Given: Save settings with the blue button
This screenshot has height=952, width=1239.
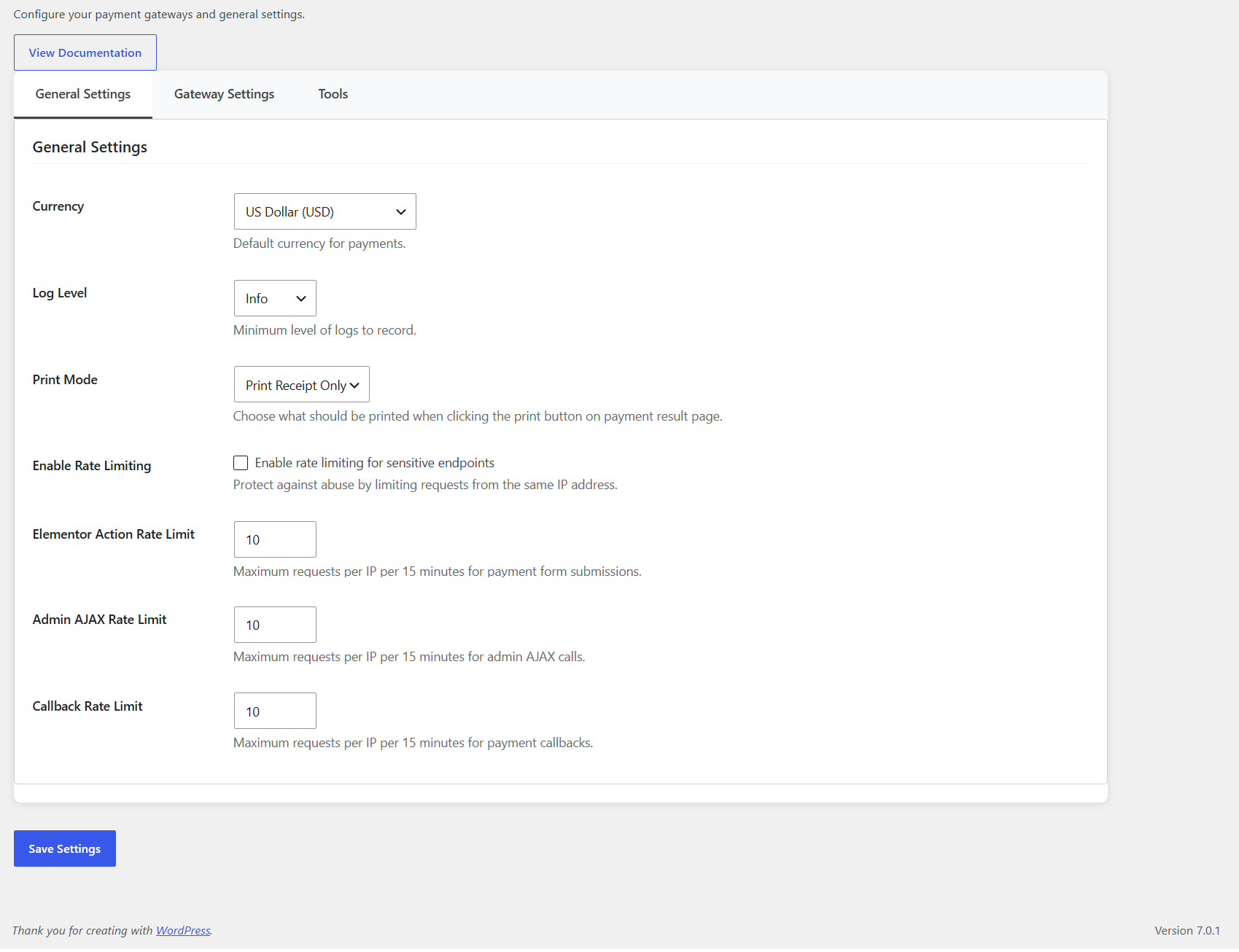Looking at the screenshot, I should (65, 848).
